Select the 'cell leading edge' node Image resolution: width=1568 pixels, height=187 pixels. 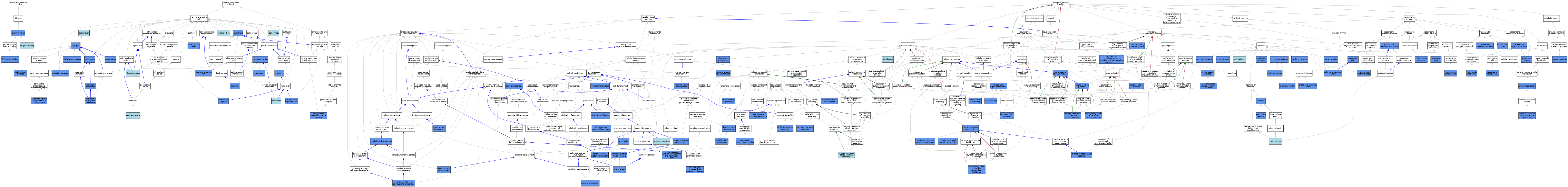(287, 33)
